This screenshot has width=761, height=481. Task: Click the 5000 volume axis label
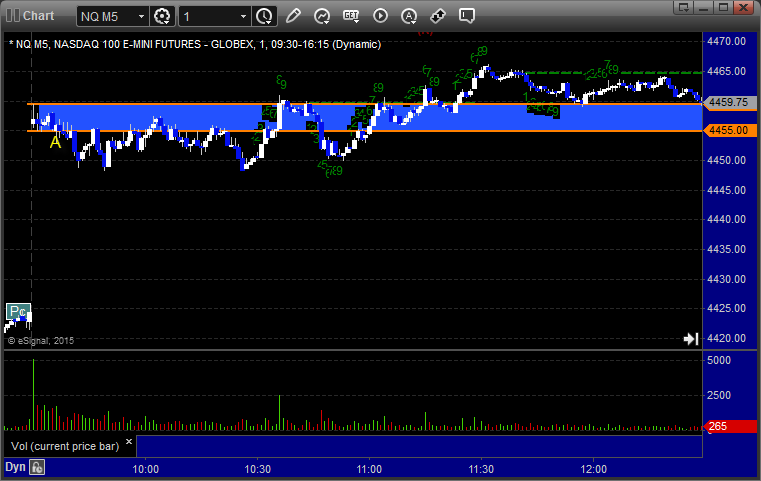point(719,360)
